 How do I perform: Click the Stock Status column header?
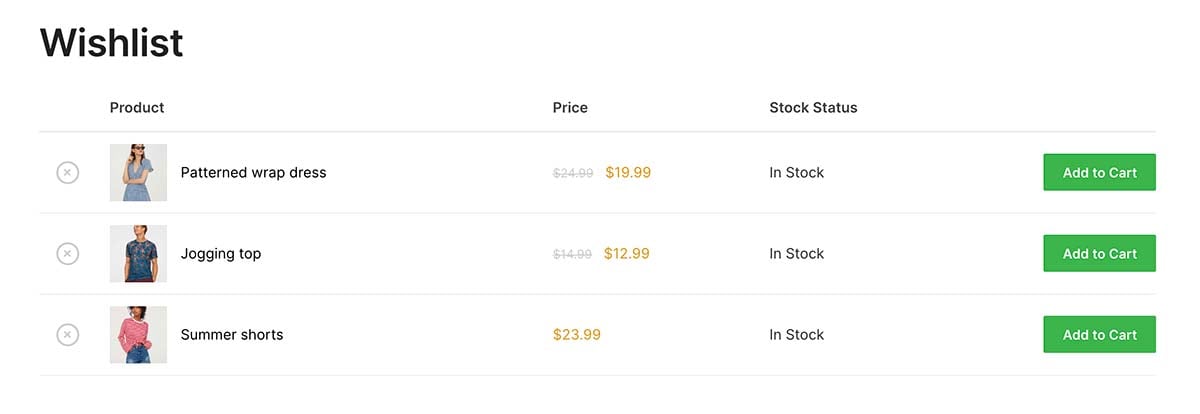coord(813,107)
